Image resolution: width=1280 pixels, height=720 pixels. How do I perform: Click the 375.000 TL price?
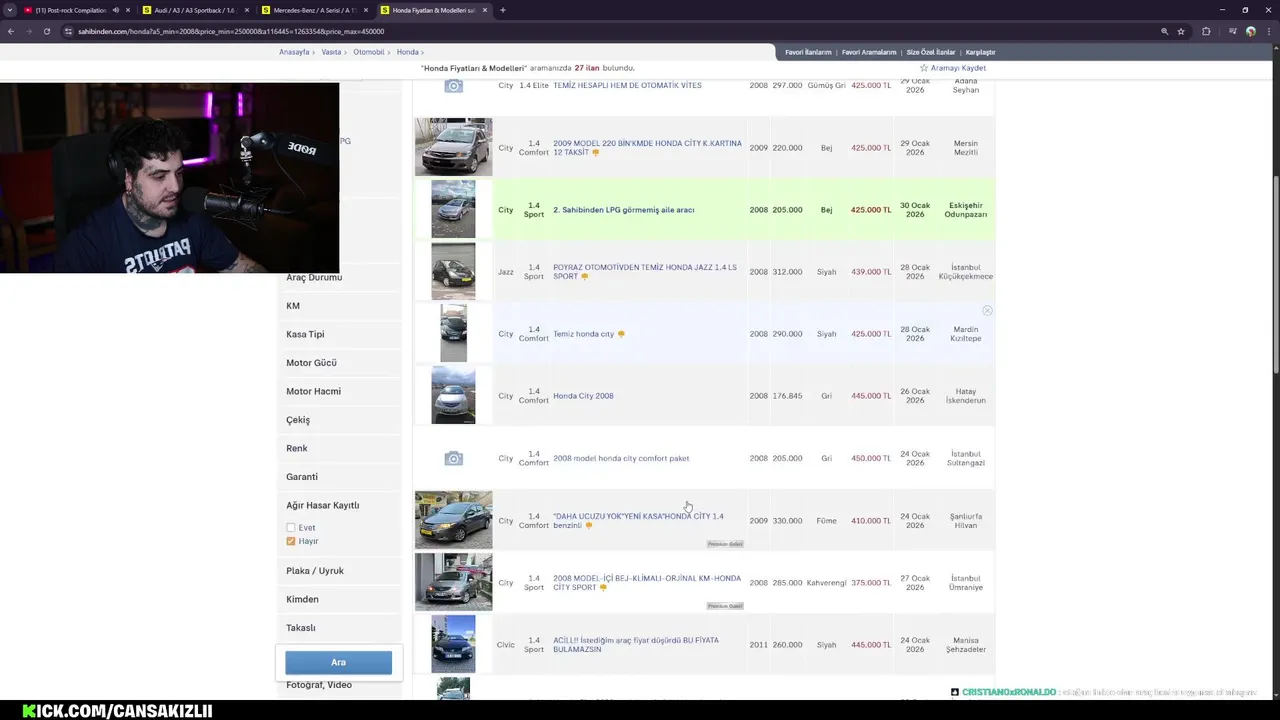click(871, 583)
